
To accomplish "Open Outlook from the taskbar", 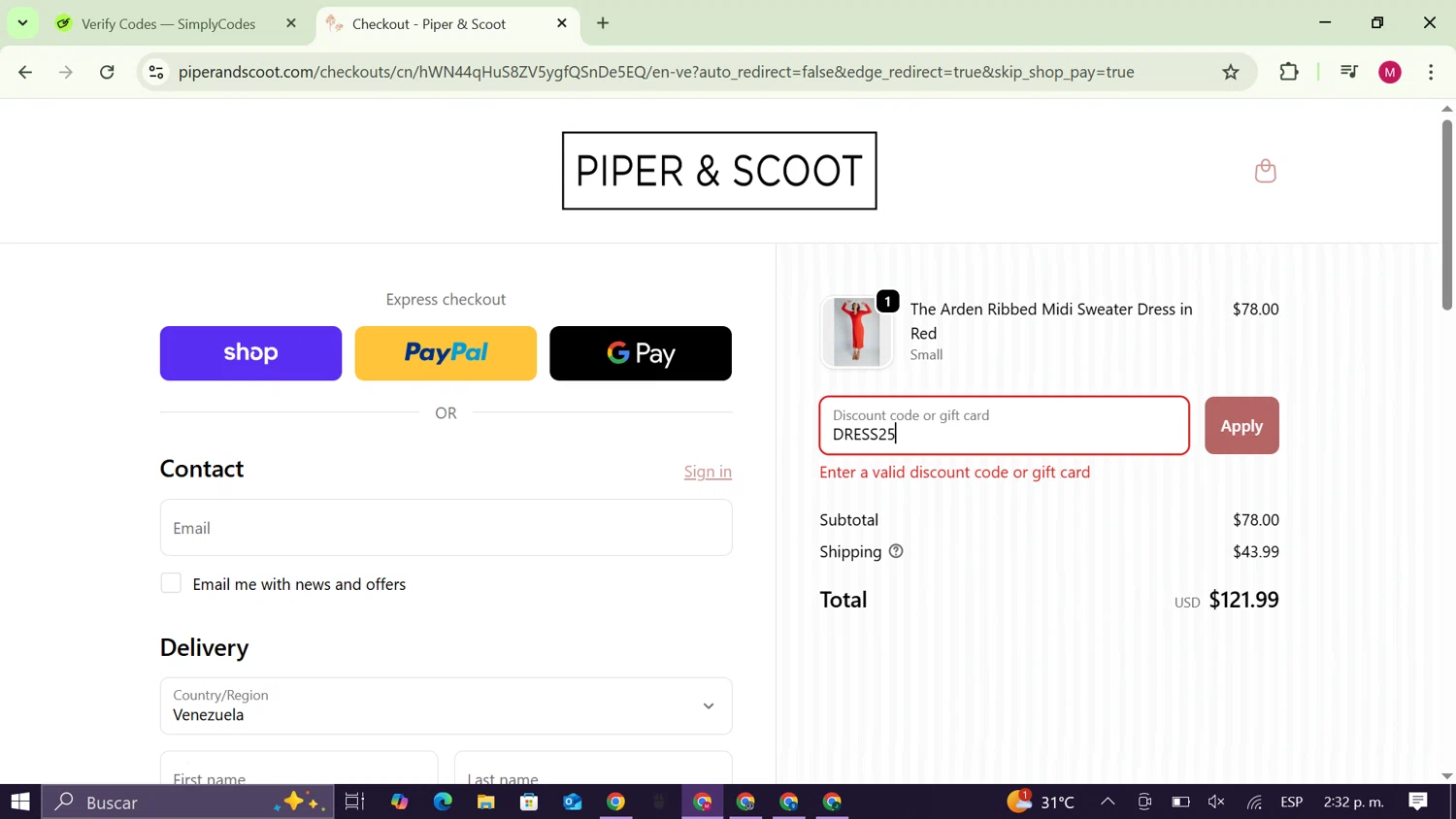I will 572,802.
